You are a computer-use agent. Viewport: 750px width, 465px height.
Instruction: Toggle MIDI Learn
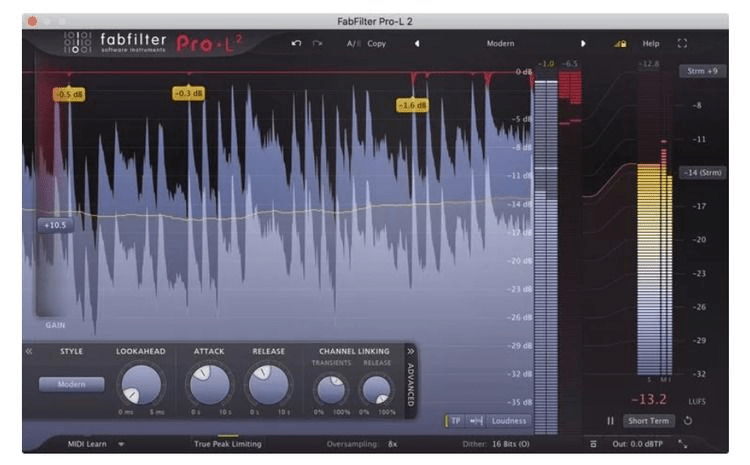87,444
